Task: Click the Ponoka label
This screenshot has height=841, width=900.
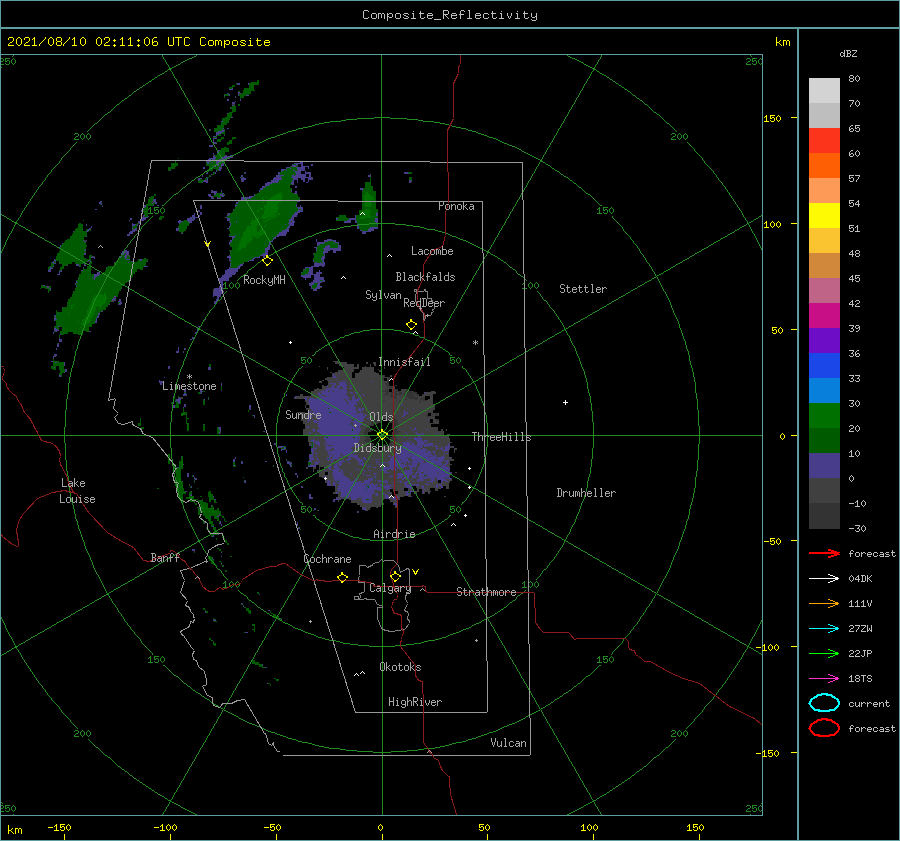Action: tap(456, 206)
